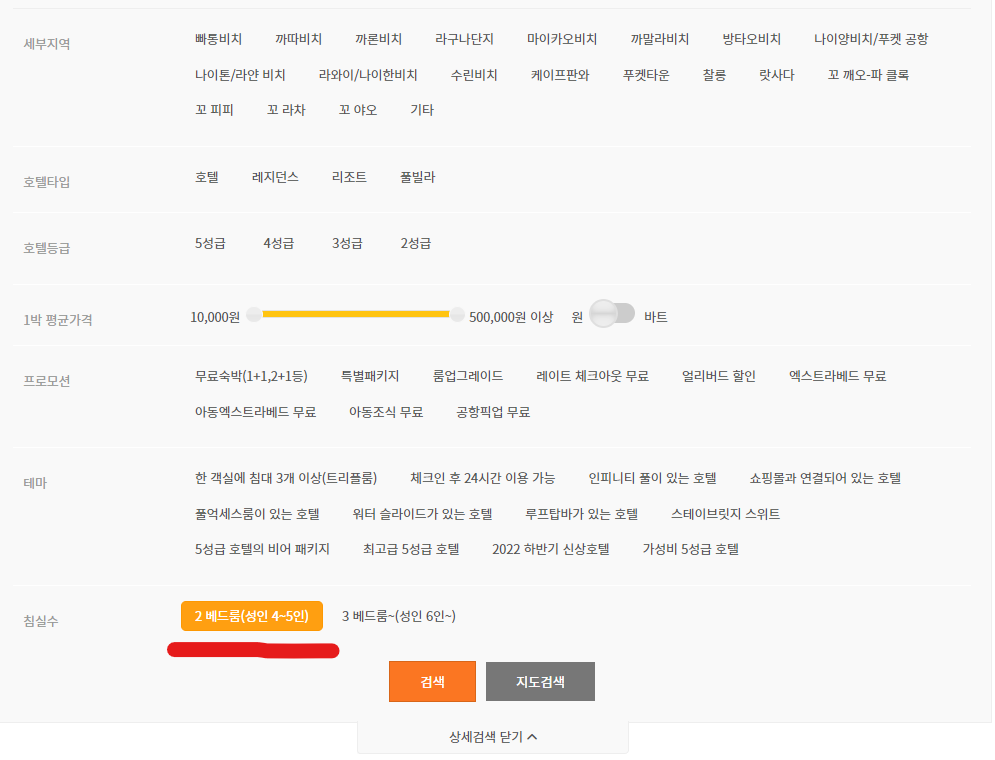This screenshot has height=760, width=995.
Task: Pick the 찰롱 area option
Action: tap(714, 75)
